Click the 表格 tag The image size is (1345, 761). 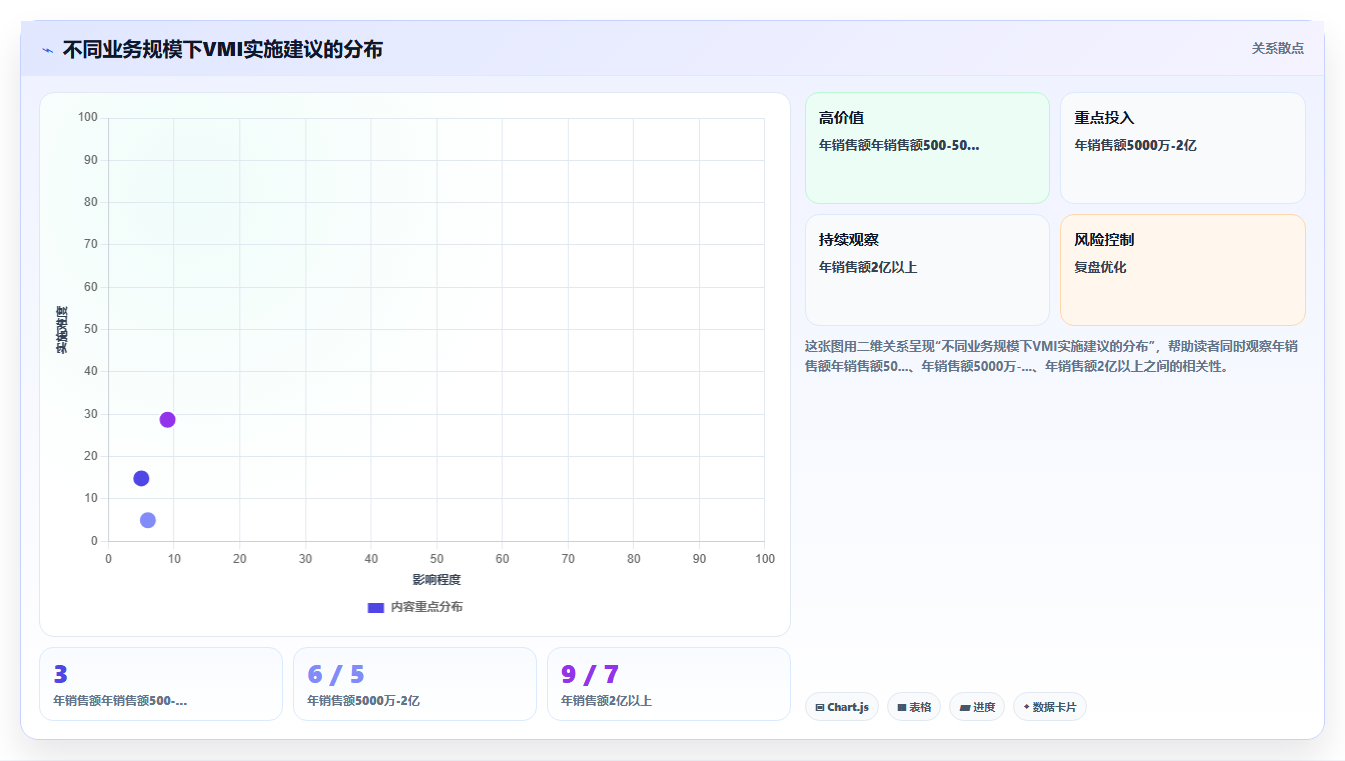click(x=914, y=707)
